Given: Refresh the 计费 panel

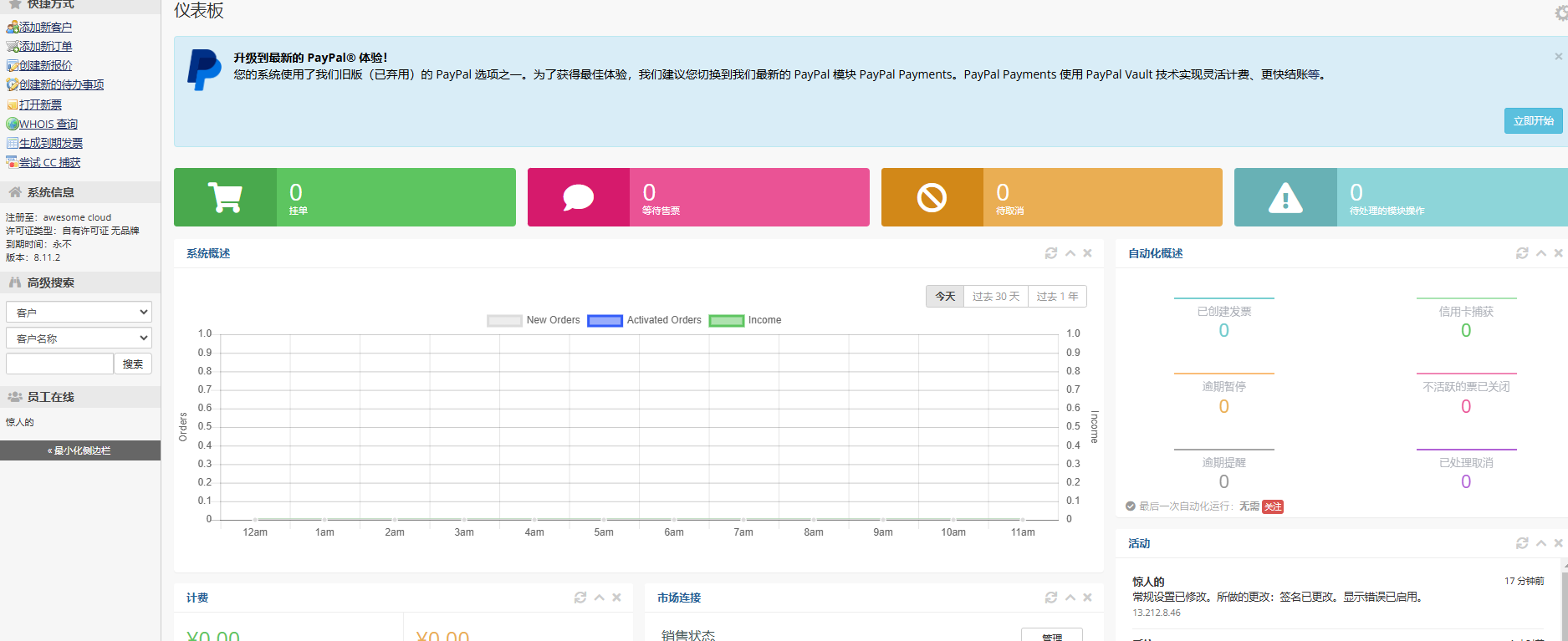Looking at the screenshot, I should [x=580, y=598].
